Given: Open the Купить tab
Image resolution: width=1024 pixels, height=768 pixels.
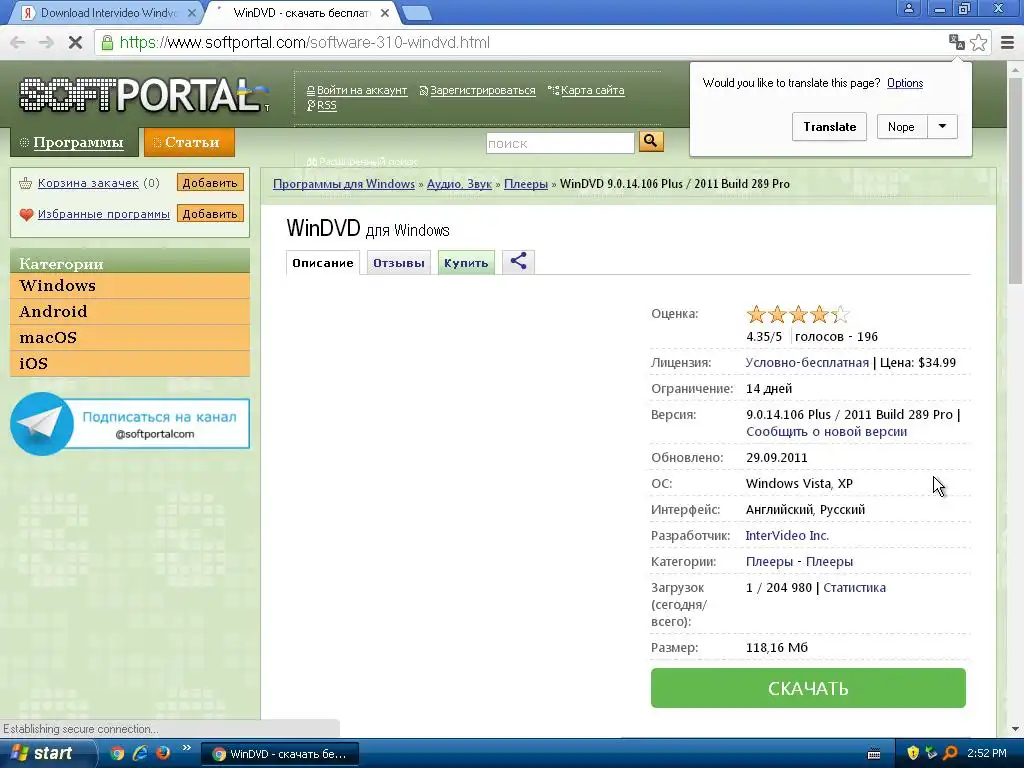Looking at the screenshot, I should (466, 263).
